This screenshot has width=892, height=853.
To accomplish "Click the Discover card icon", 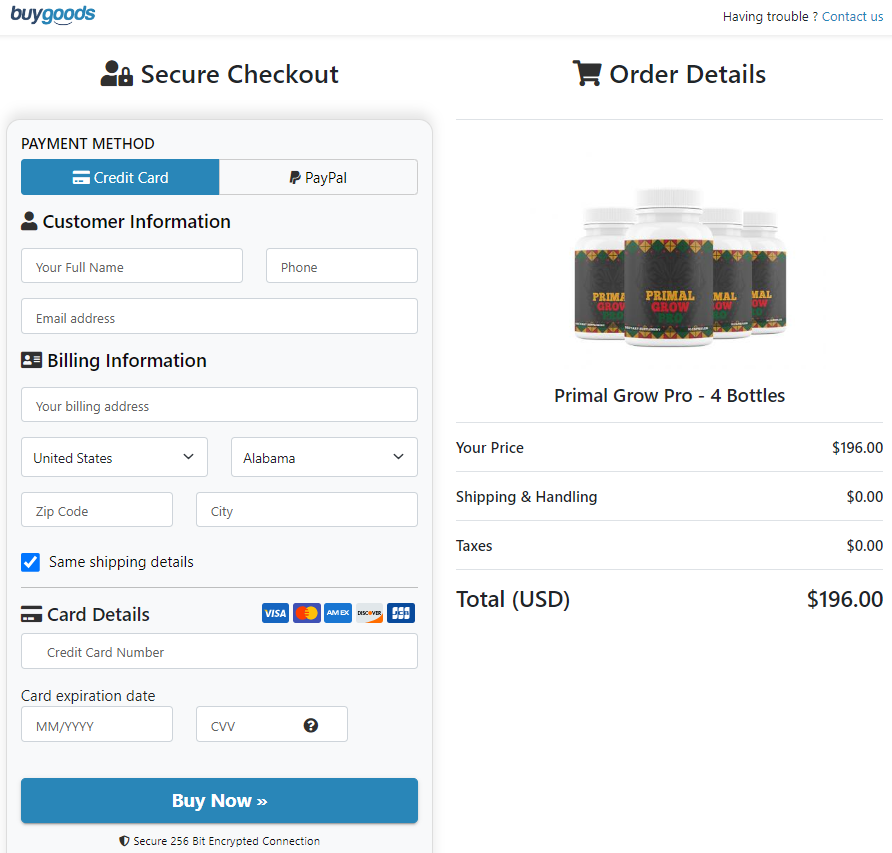I will [369, 612].
